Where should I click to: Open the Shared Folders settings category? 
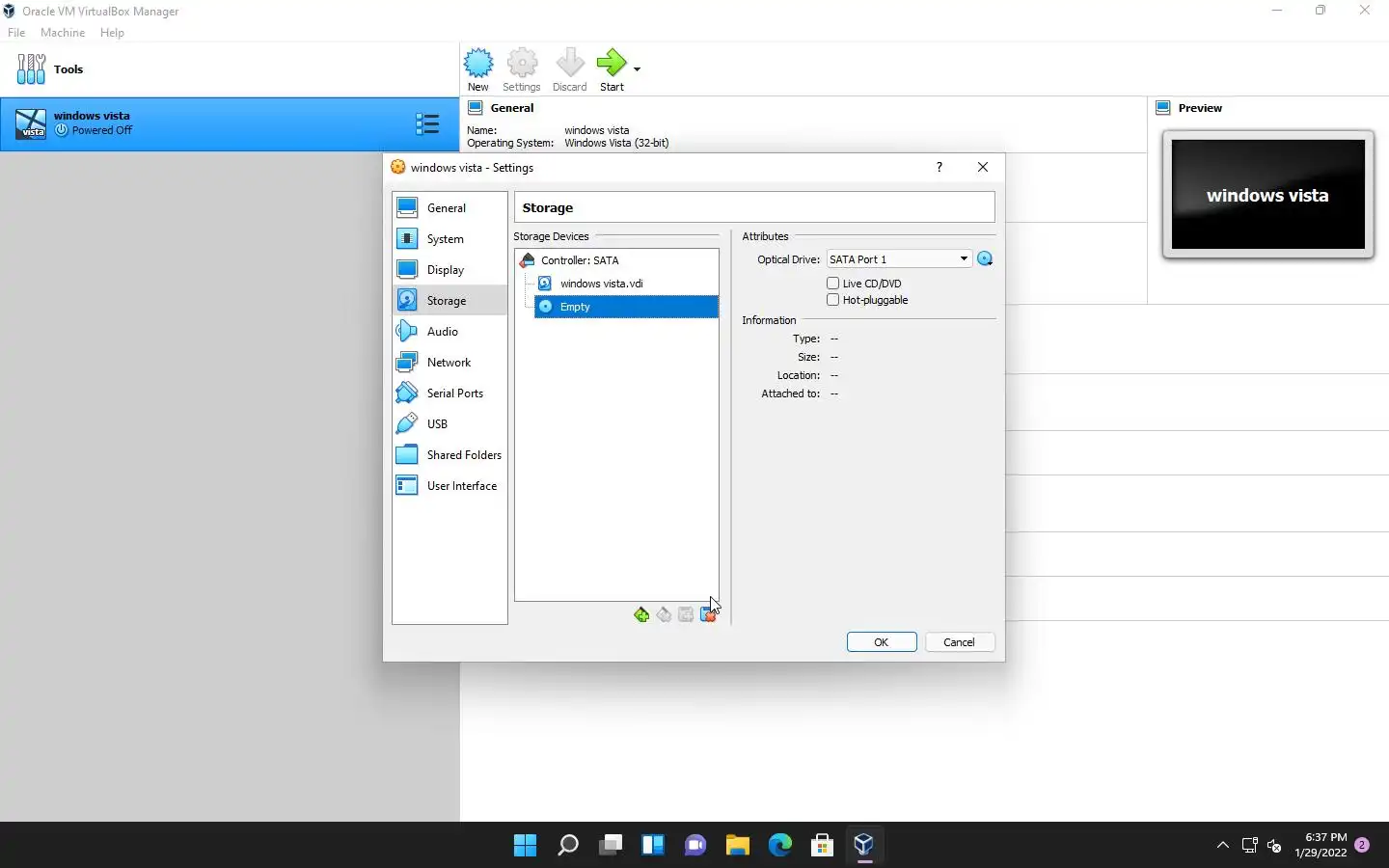(449, 455)
